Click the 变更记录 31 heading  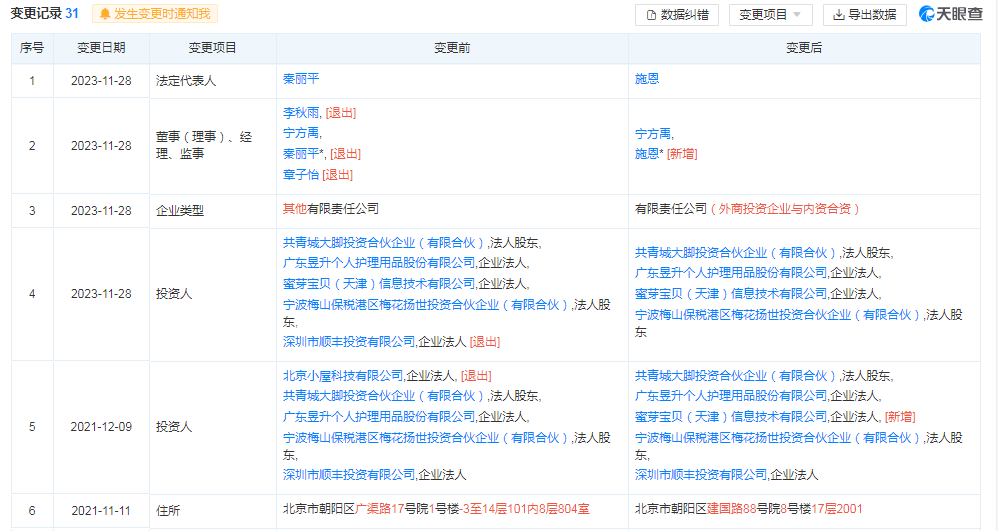coord(45,13)
